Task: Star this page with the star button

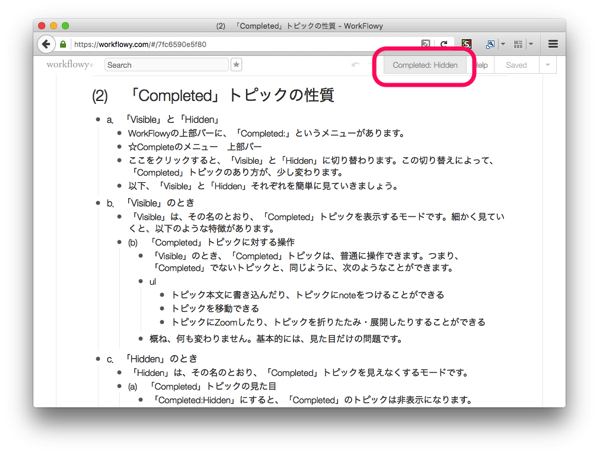Action: 236,65
